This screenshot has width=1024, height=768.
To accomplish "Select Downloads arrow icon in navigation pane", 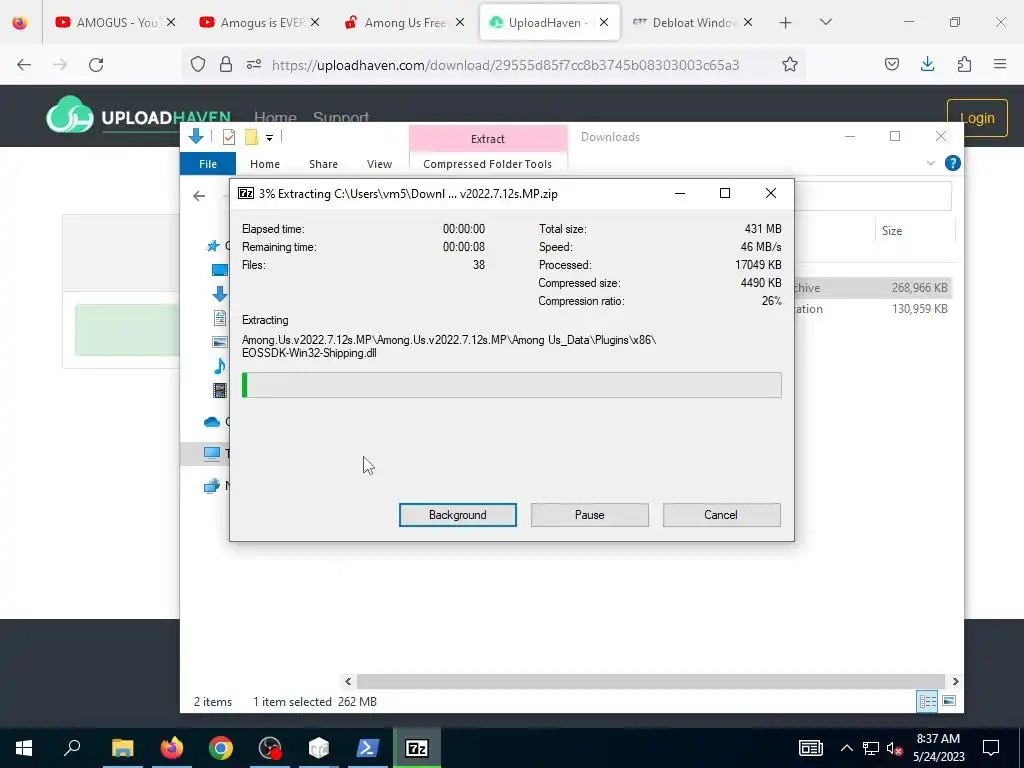I will 220,294.
